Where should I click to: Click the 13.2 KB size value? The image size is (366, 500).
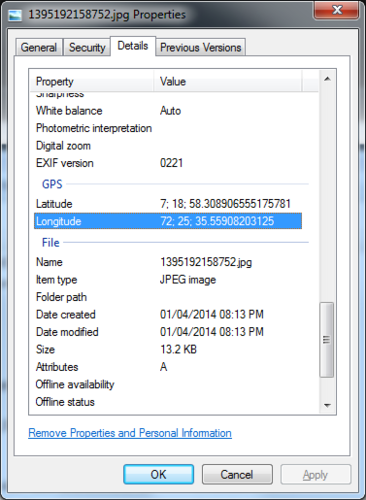click(178, 349)
